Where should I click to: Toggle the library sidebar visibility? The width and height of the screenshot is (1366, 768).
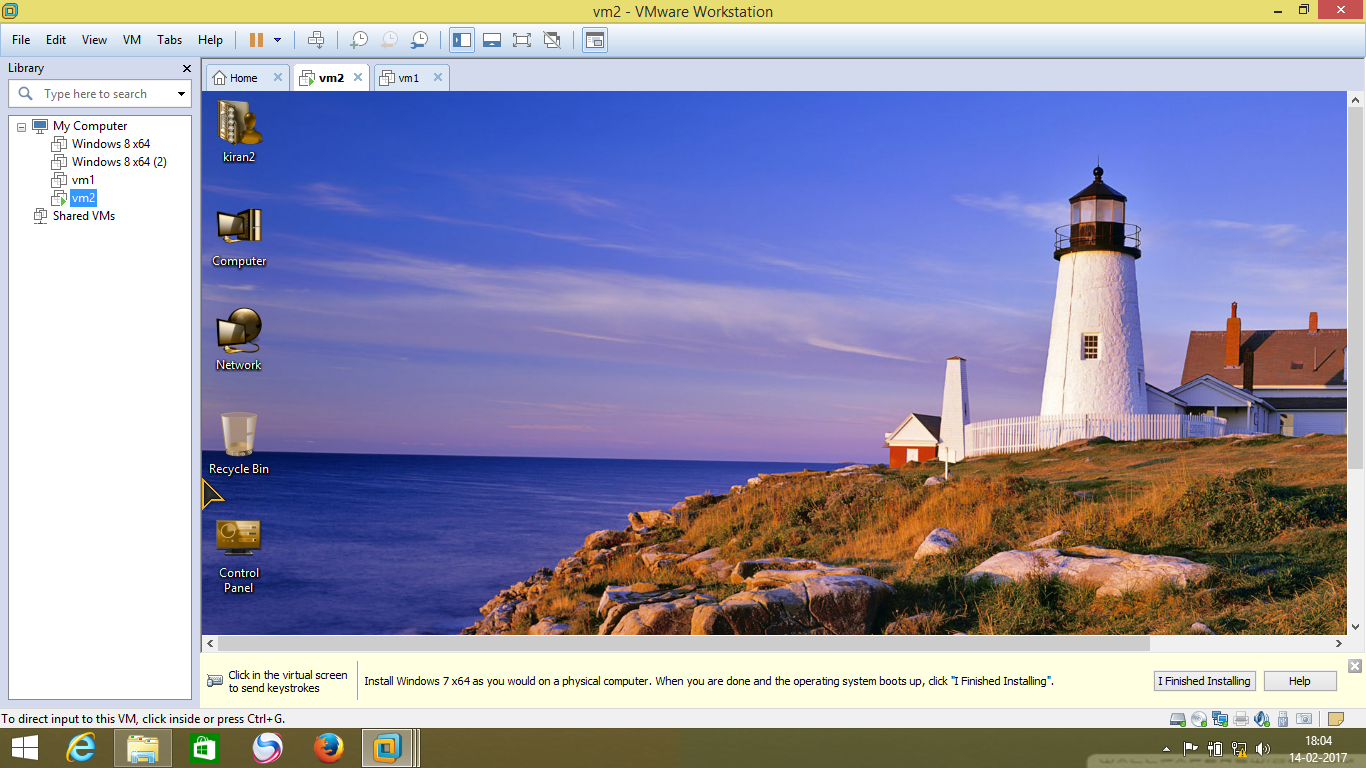[462, 40]
